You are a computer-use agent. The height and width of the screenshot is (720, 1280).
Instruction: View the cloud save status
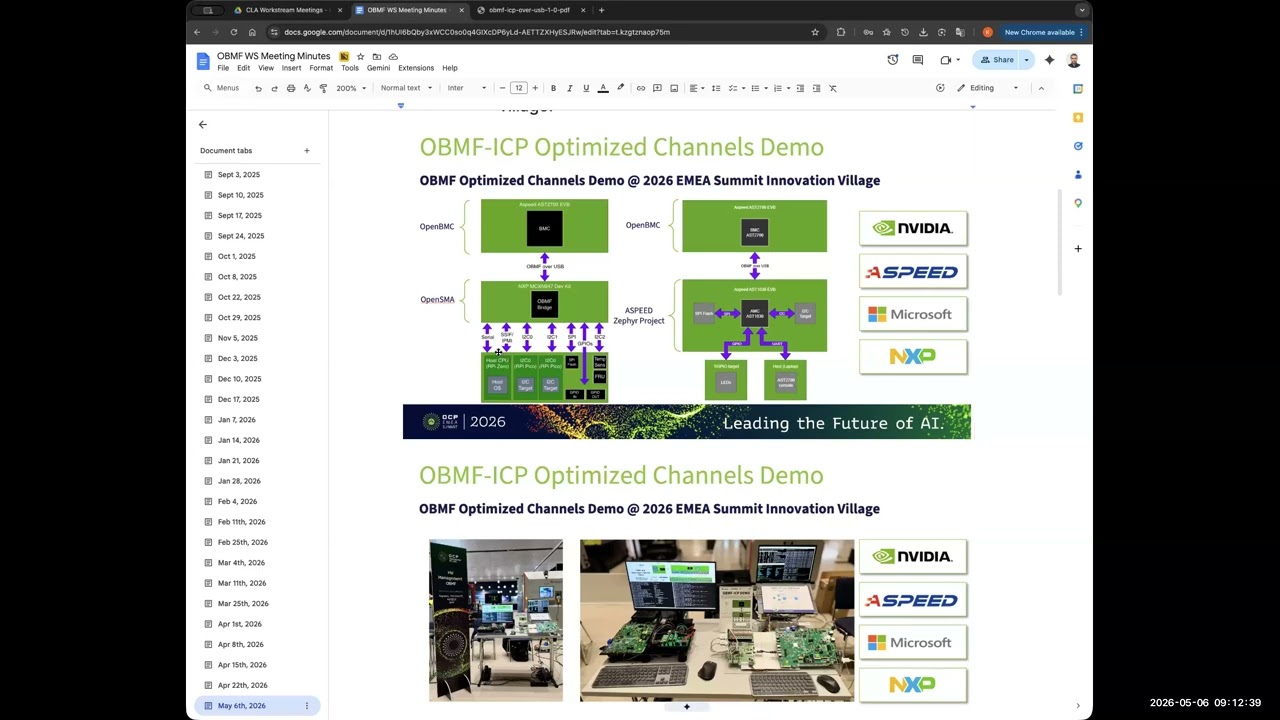[393, 57]
